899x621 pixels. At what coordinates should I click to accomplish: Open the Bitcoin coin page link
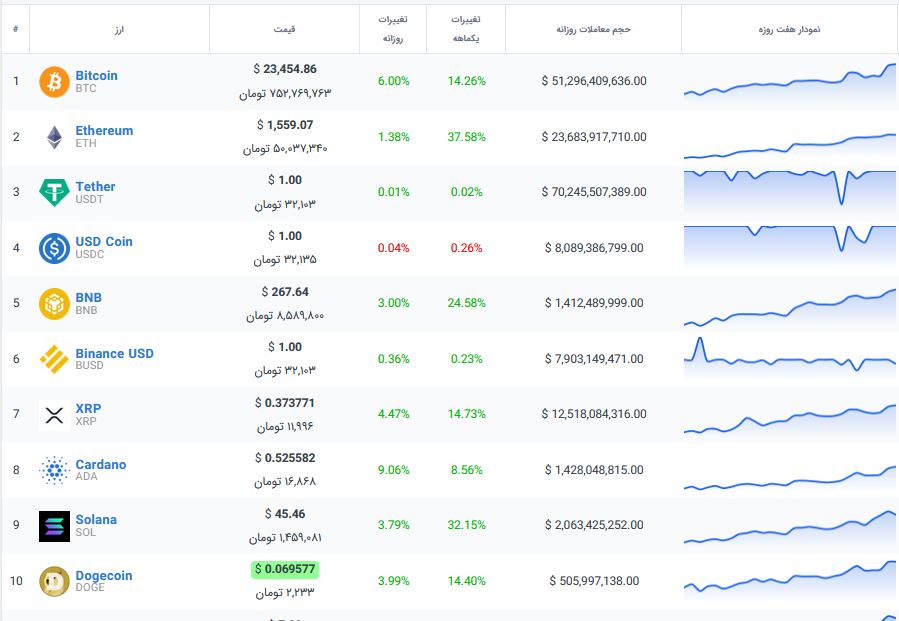point(96,76)
